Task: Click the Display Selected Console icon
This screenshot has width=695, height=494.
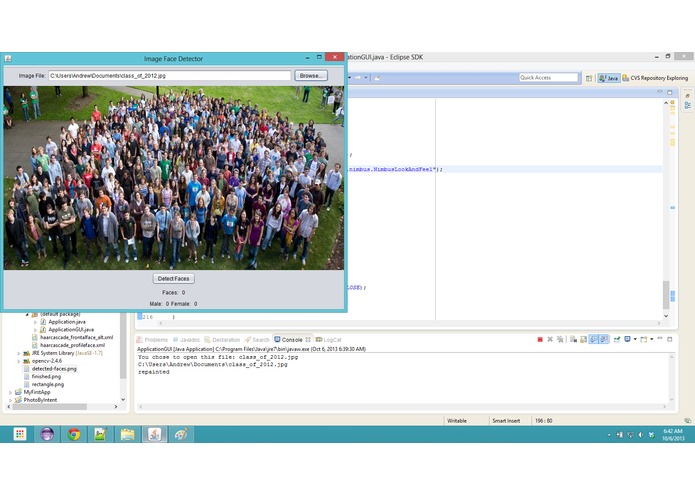Action: pos(627,339)
